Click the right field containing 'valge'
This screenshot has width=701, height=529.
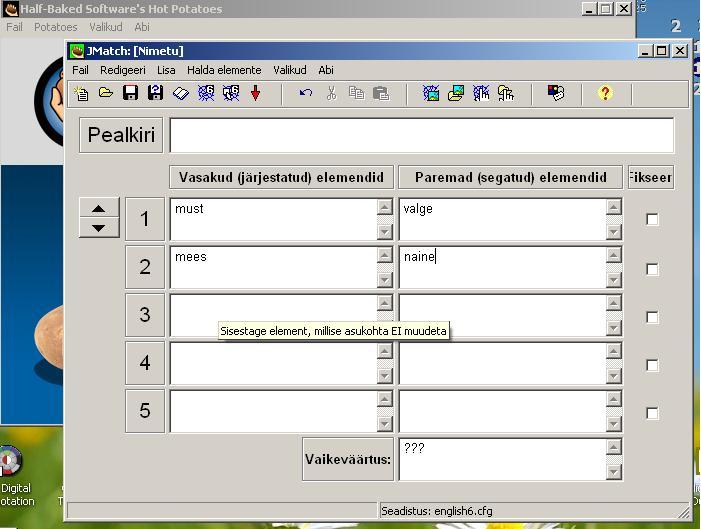click(x=503, y=220)
